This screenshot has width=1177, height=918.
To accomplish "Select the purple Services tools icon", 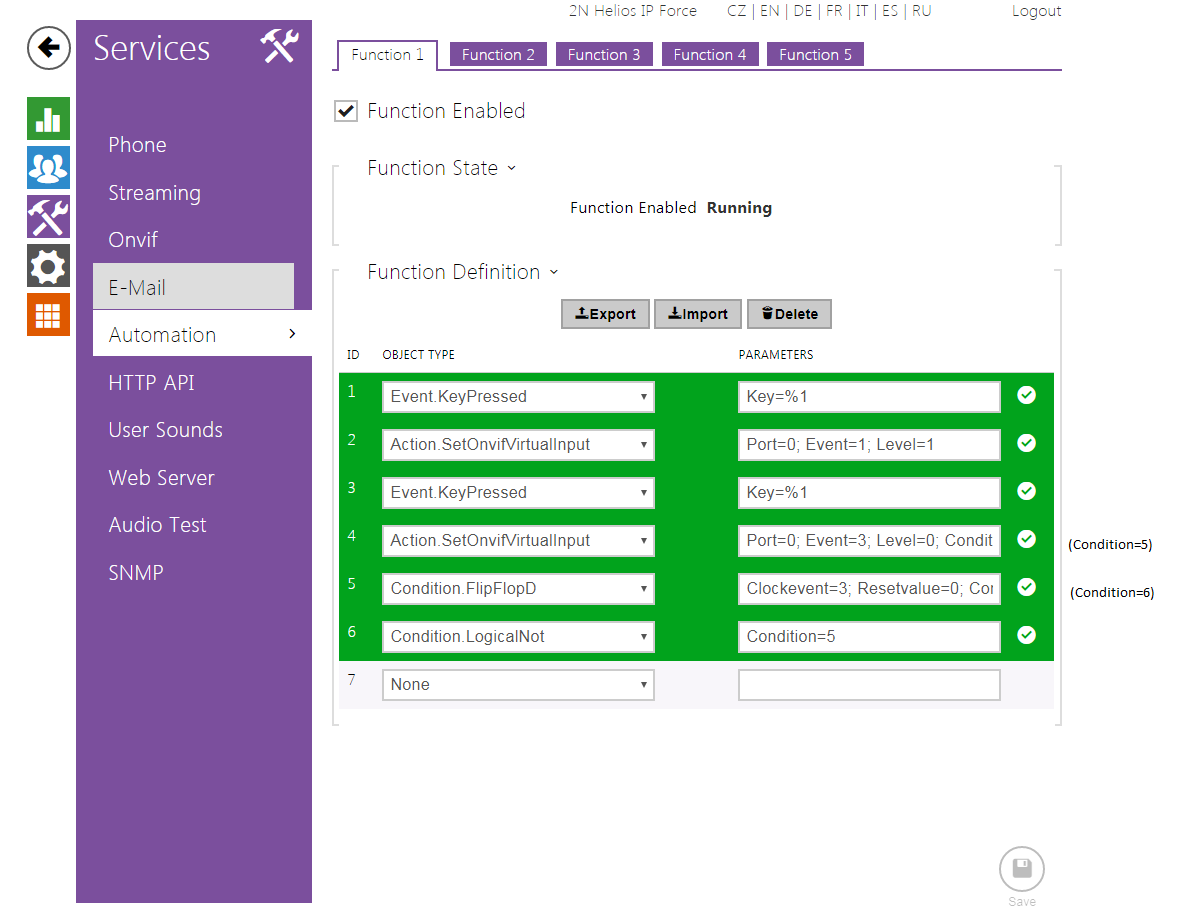I will click(48, 217).
